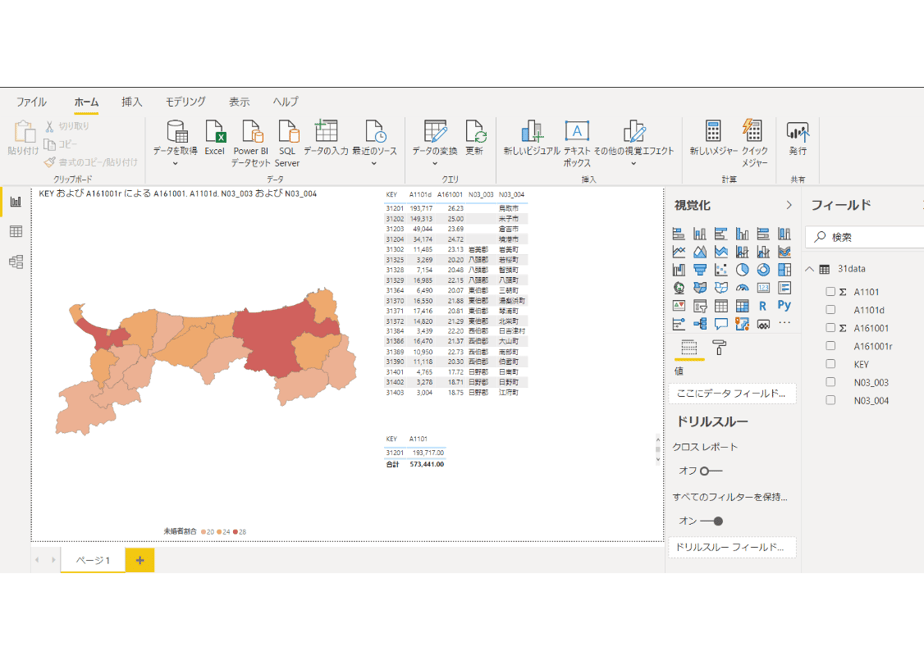Select the slicer visual
This screenshot has height=660, width=924.
[699, 306]
